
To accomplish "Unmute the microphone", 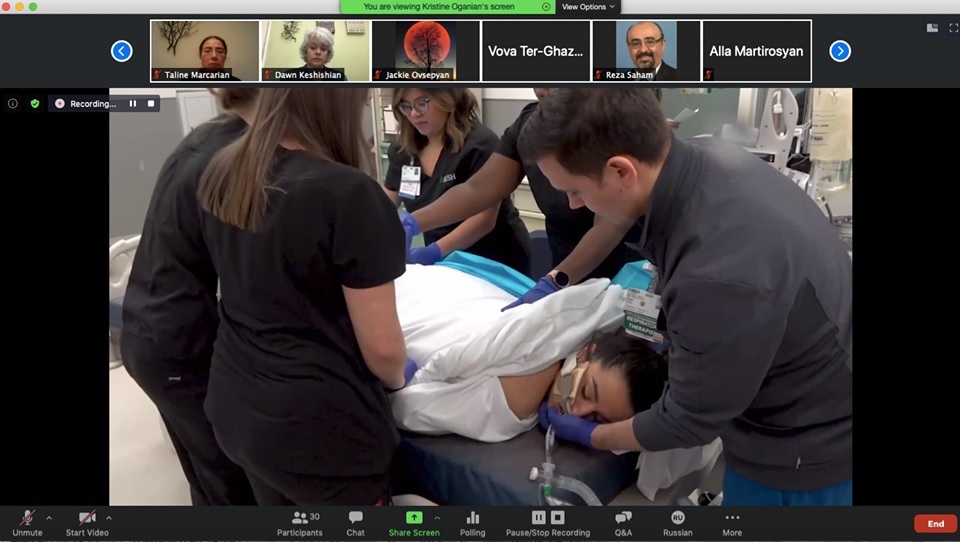I will click(27, 518).
